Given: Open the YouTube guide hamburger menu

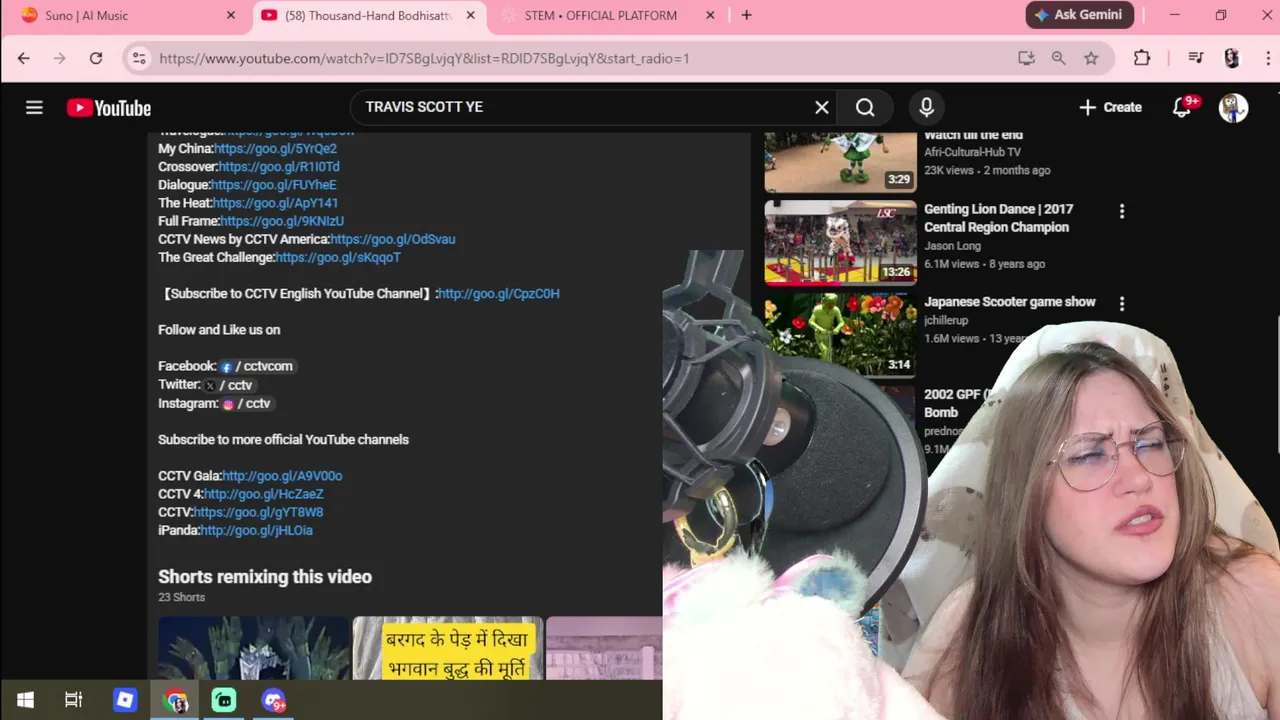Looking at the screenshot, I should (x=34, y=107).
